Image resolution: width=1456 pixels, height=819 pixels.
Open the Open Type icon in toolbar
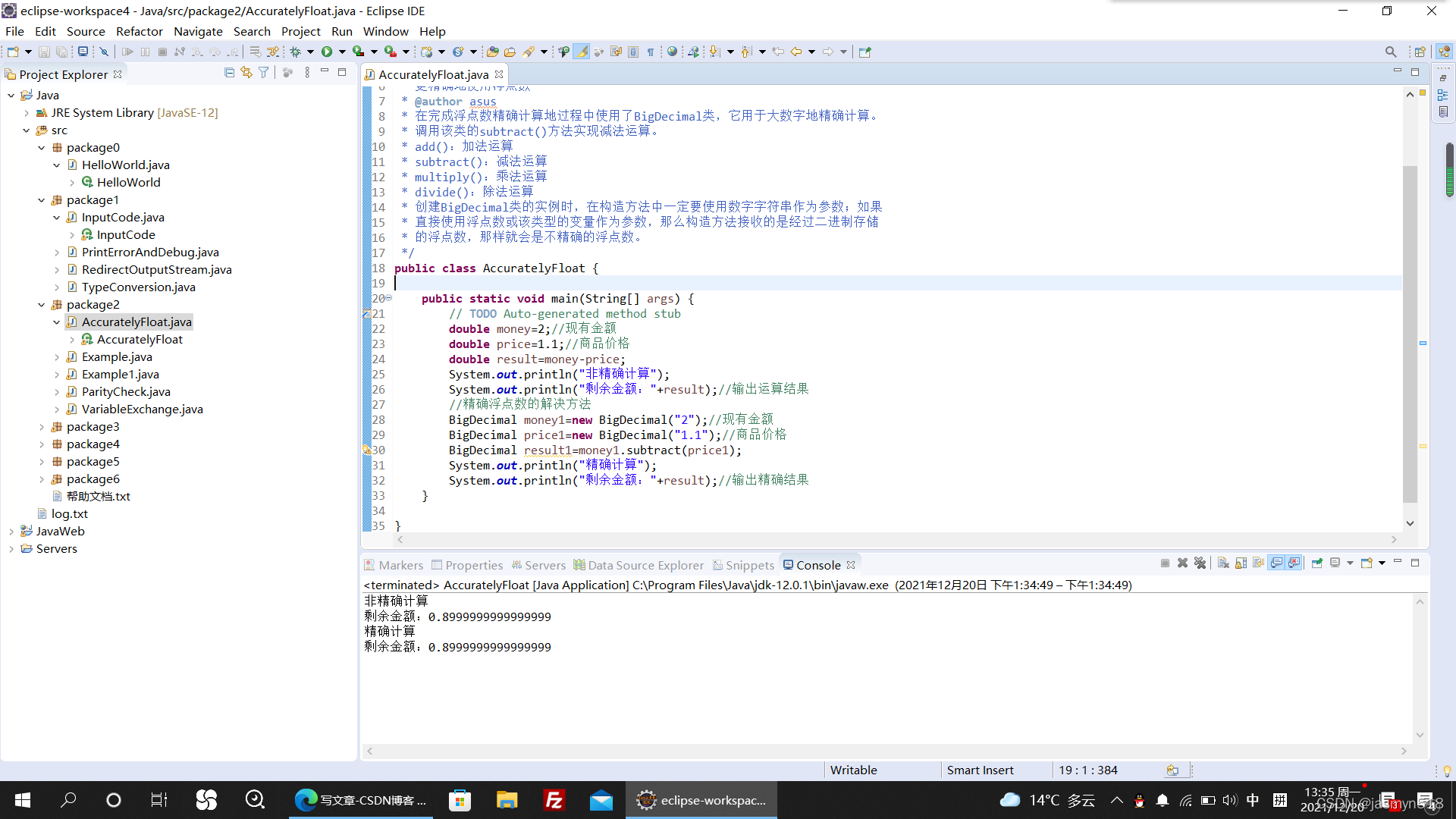tap(492, 52)
